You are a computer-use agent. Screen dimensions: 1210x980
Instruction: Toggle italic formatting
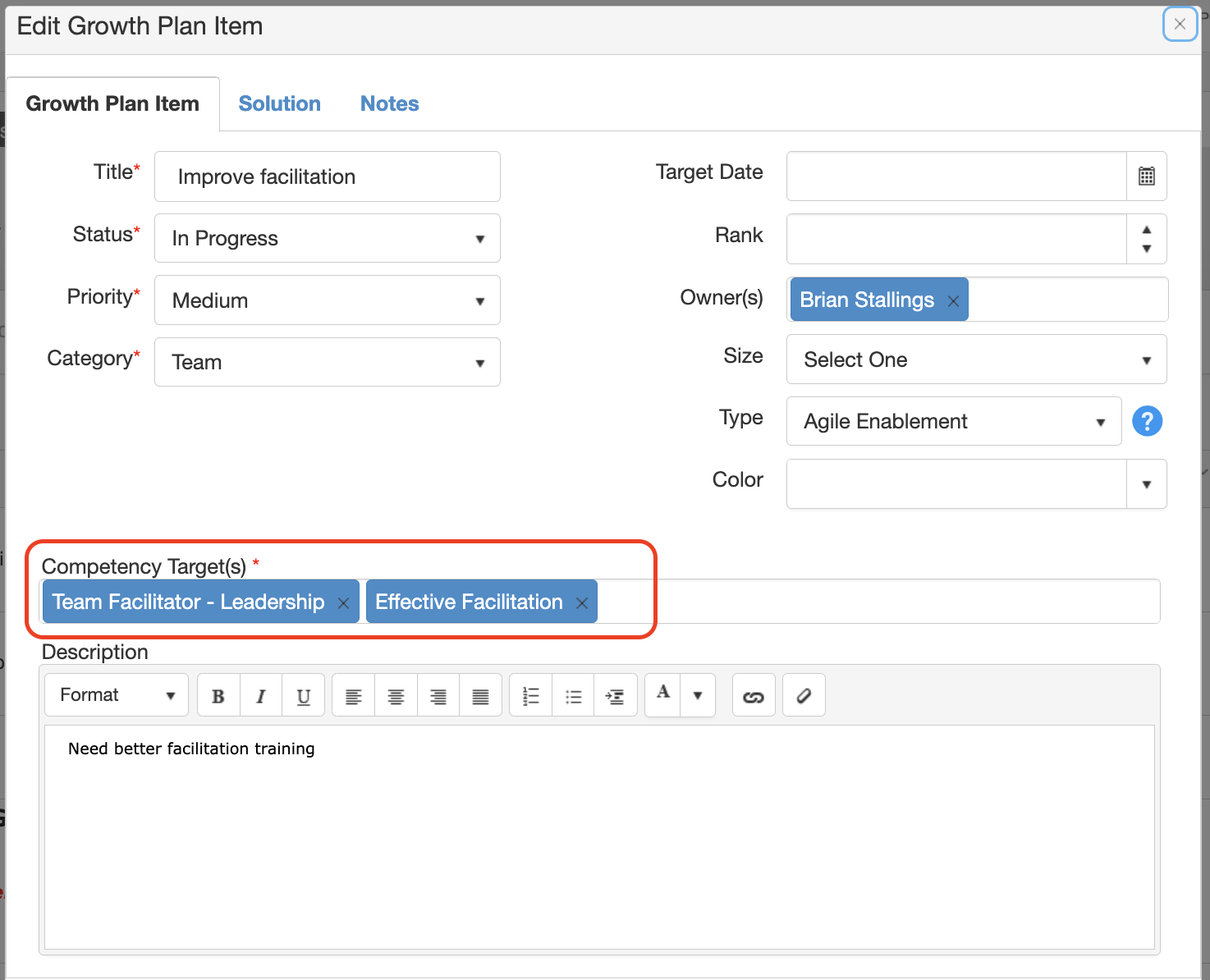(261, 696)
